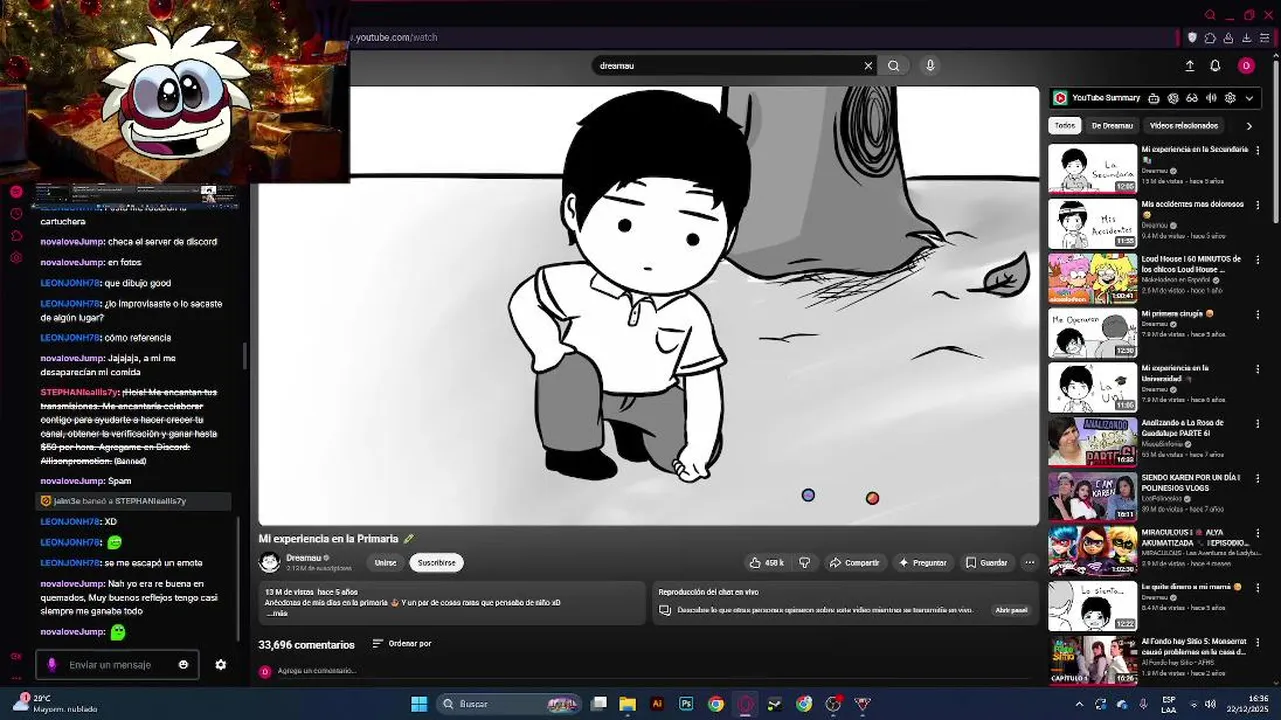Screen dimensions: 1281x720
Task: Open Windows Start menu
Action: click(419, 704)
